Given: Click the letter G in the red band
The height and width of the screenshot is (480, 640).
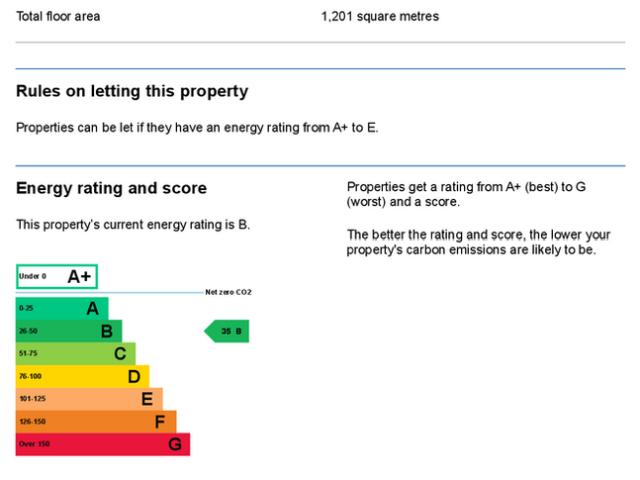Looking at the screenshot, I should 174,444.
